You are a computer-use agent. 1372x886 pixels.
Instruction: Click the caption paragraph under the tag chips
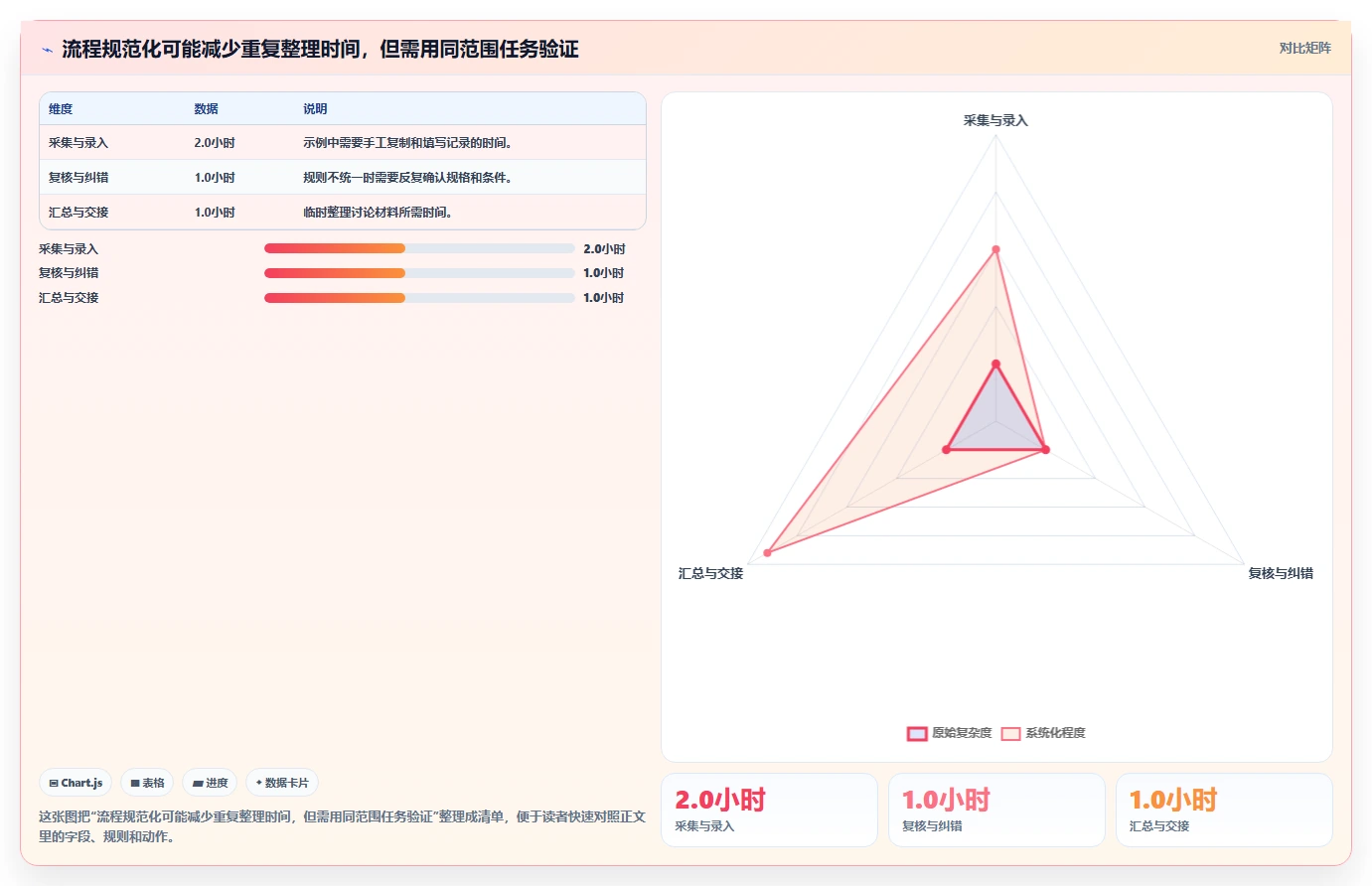coord(342,826)
